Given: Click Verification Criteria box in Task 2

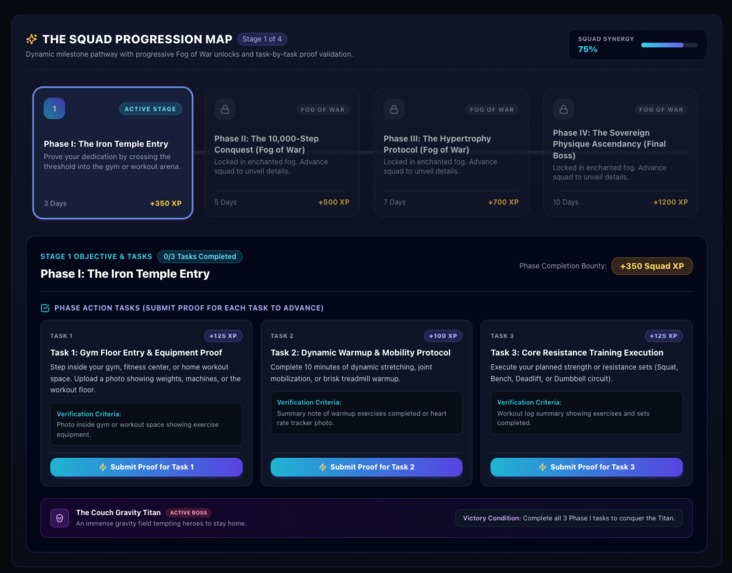Looking at the screenshot, I should (366, 413).
